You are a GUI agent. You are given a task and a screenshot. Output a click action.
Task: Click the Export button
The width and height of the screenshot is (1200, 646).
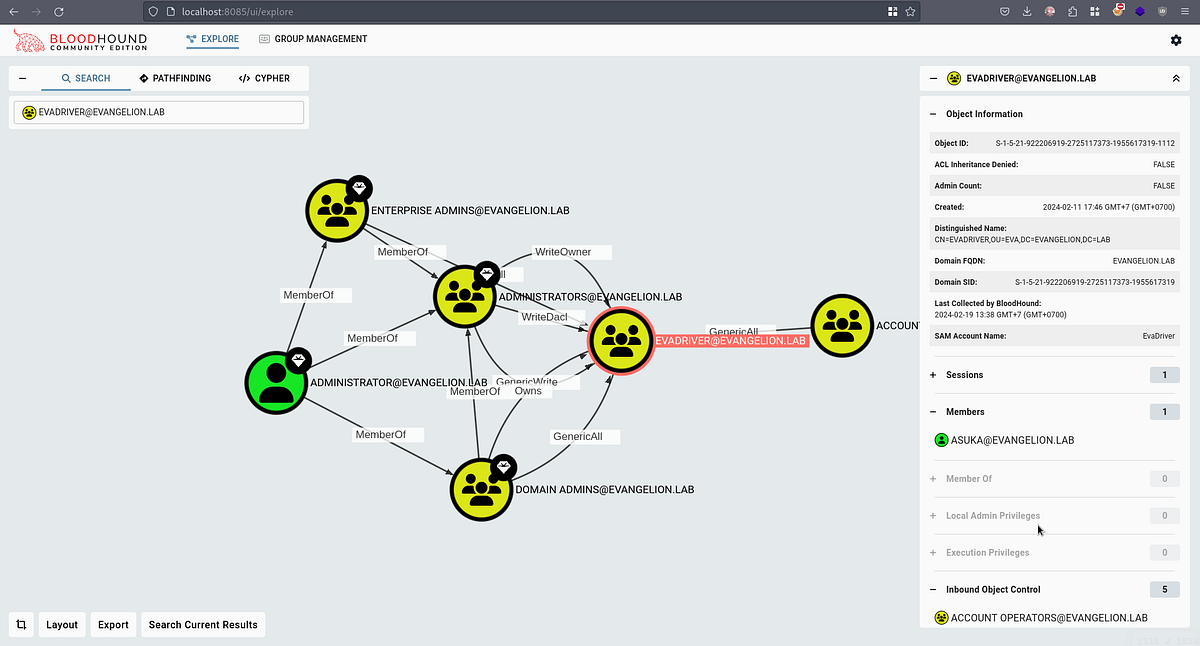point(113,624)
